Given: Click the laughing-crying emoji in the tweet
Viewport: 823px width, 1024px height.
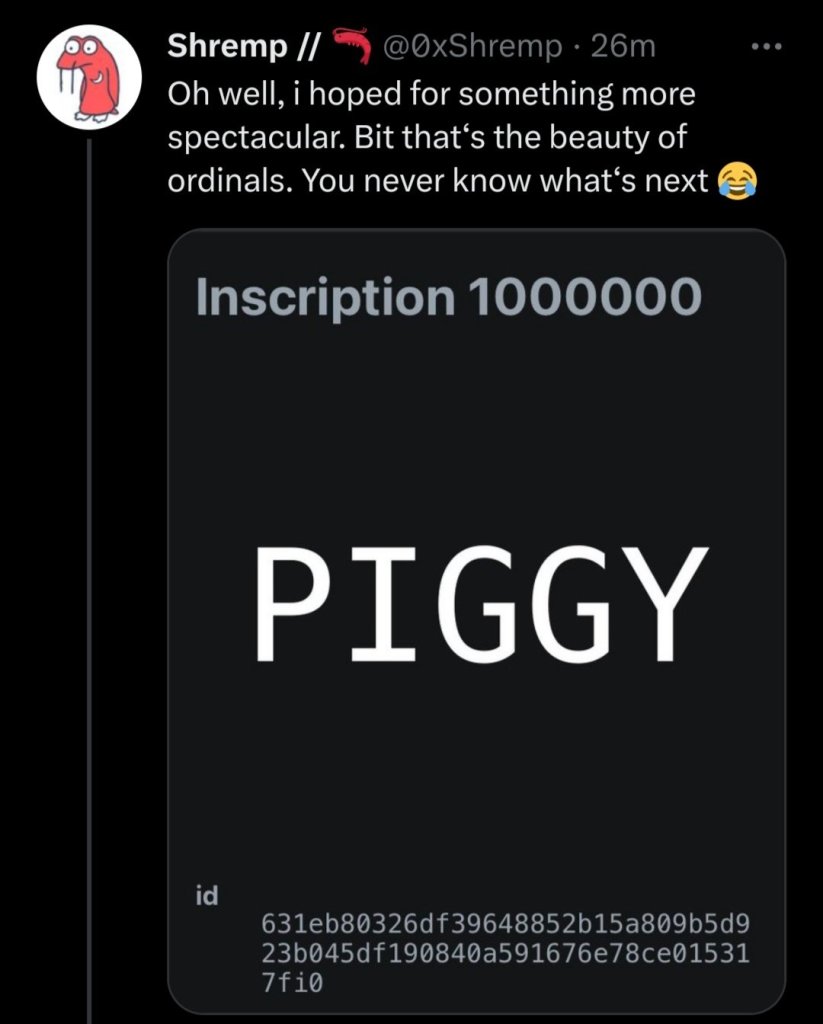Looking at the screenshot, I should click(x=737, y=181).
